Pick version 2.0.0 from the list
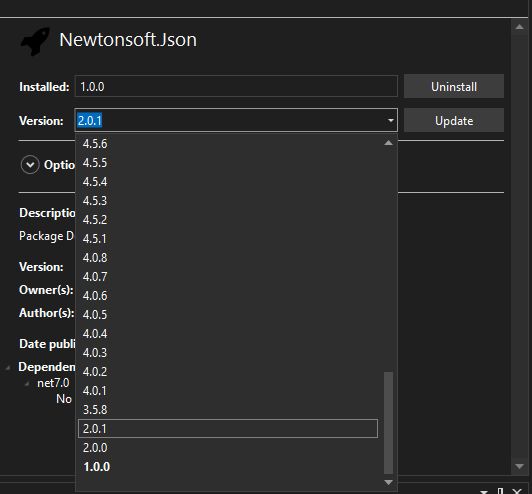Screen dimensions: 532x494 pos(228,448)
